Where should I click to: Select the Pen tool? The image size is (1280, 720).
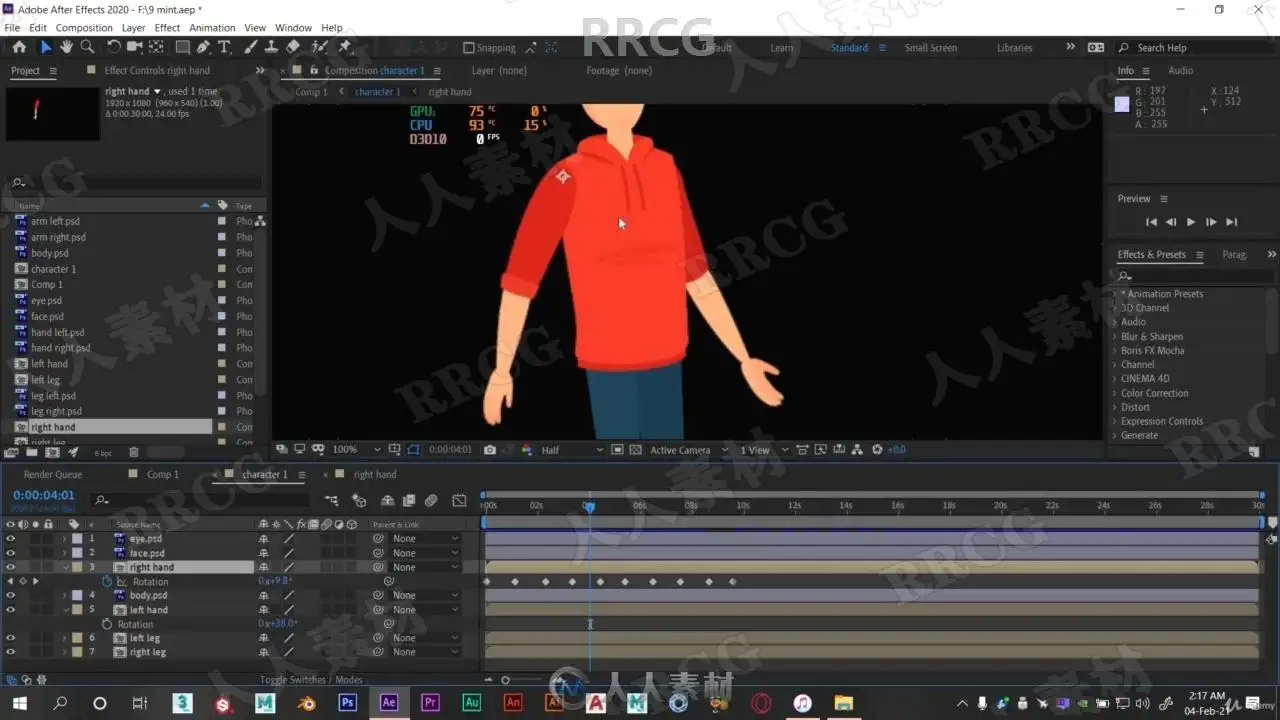tap(204, 47)
